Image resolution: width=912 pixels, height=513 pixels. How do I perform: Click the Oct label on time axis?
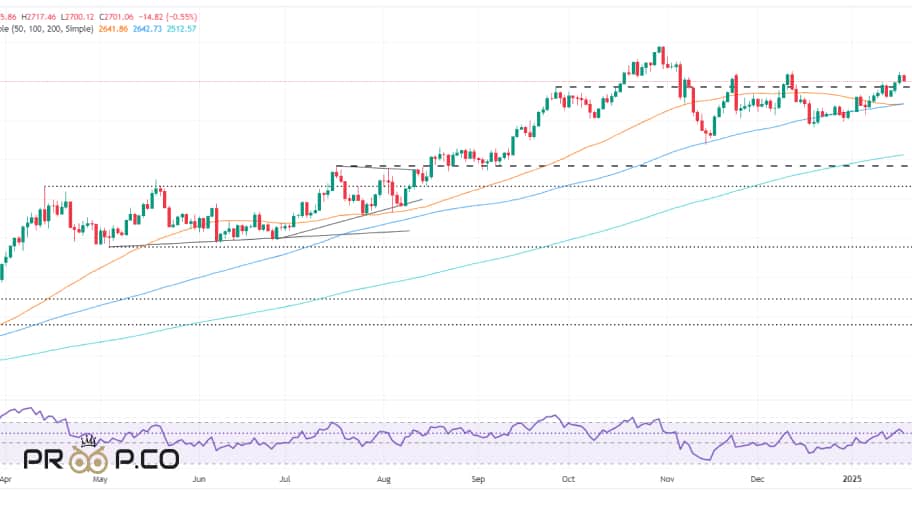click(568, 480)
